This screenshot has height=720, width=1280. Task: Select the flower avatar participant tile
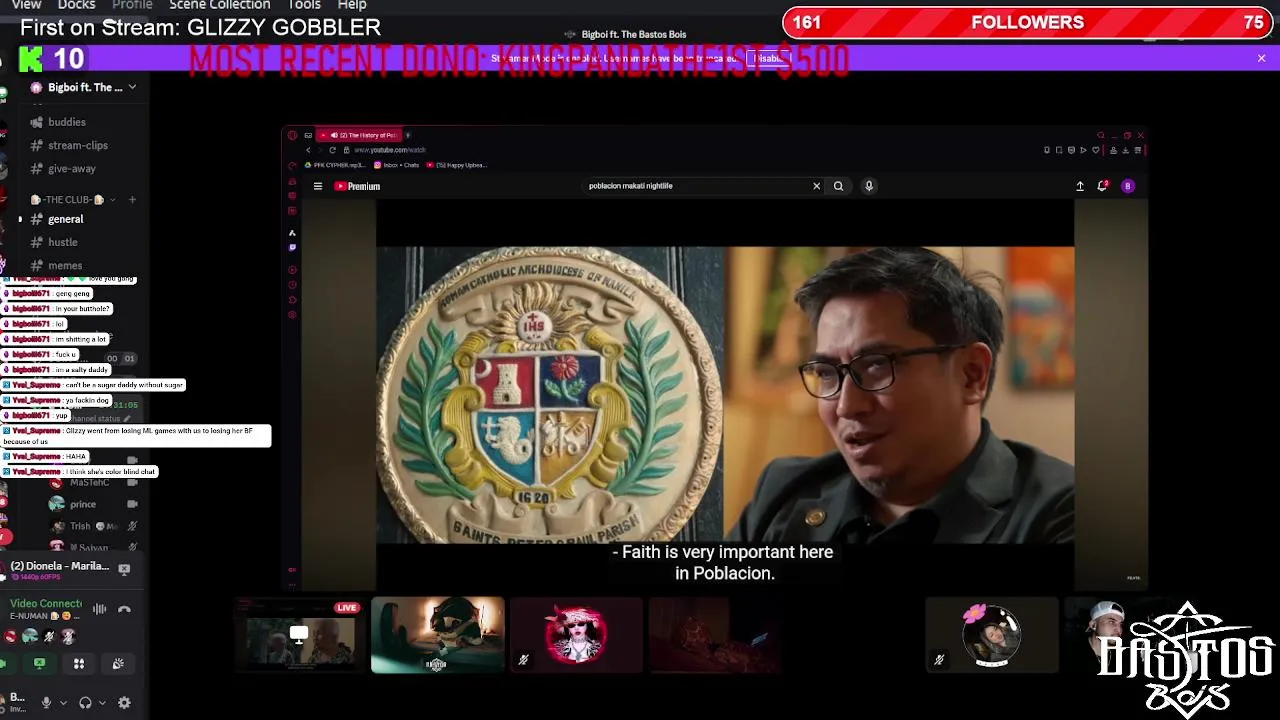[991, 635]
